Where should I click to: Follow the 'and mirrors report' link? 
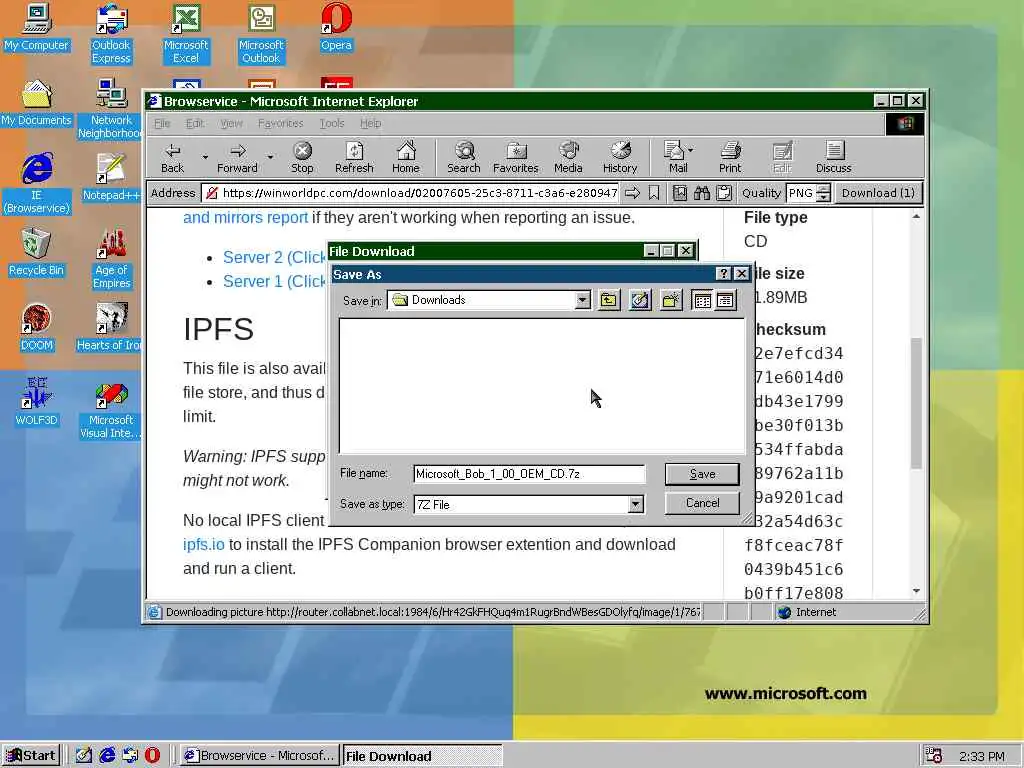coord(245,217)
